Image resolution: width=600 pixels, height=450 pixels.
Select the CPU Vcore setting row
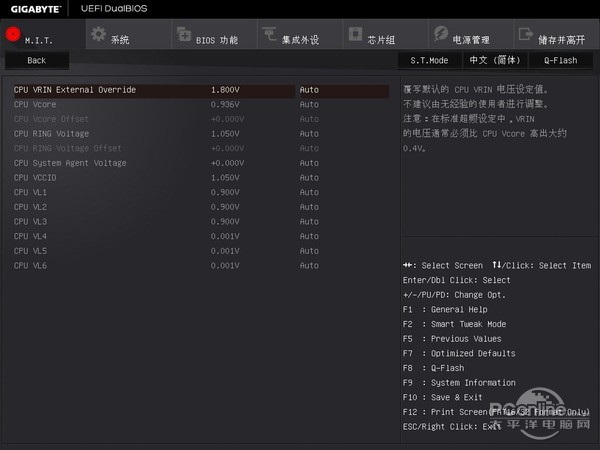tap(201, 104)
